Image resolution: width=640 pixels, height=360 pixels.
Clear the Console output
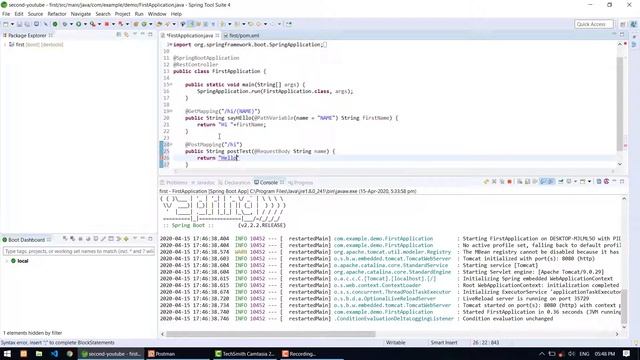[x=519, y=182]
